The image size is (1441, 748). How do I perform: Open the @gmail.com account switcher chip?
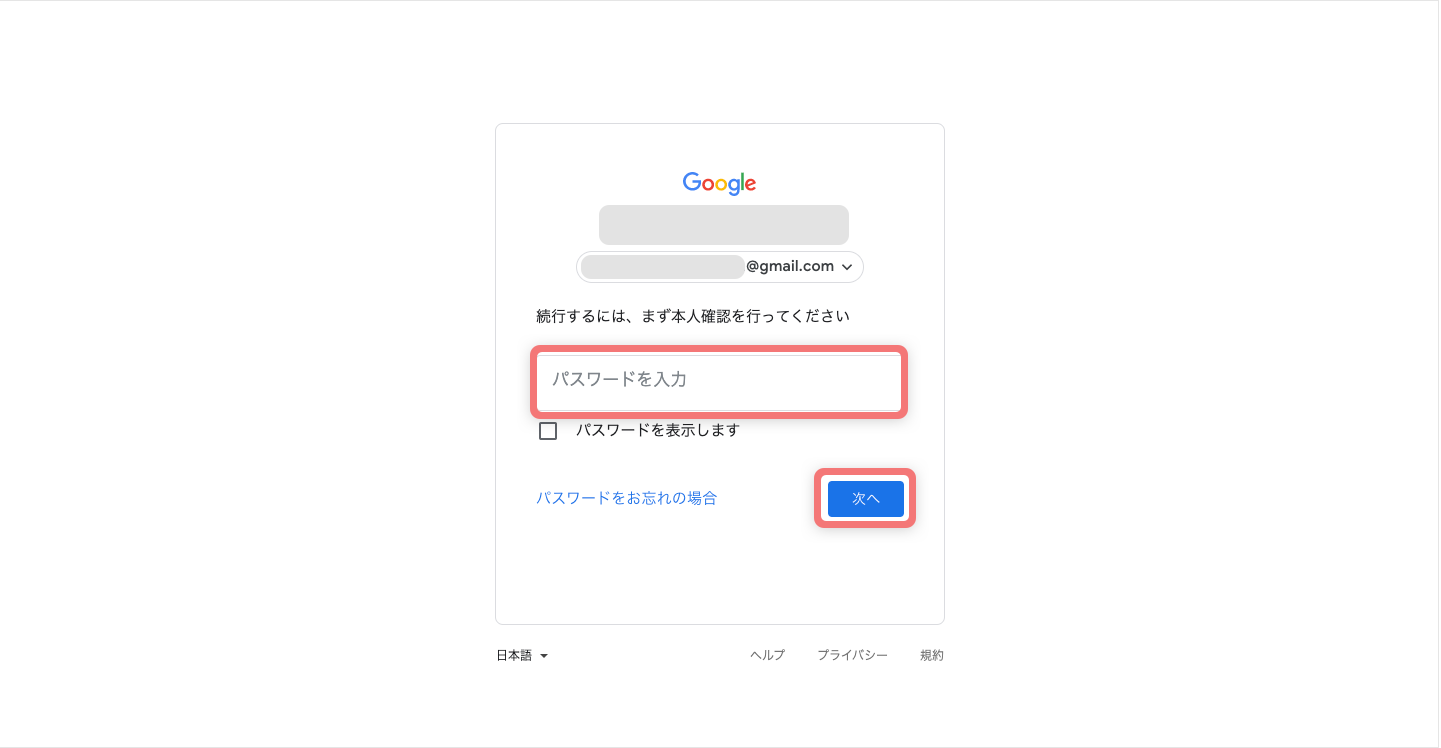pos(720,267)
